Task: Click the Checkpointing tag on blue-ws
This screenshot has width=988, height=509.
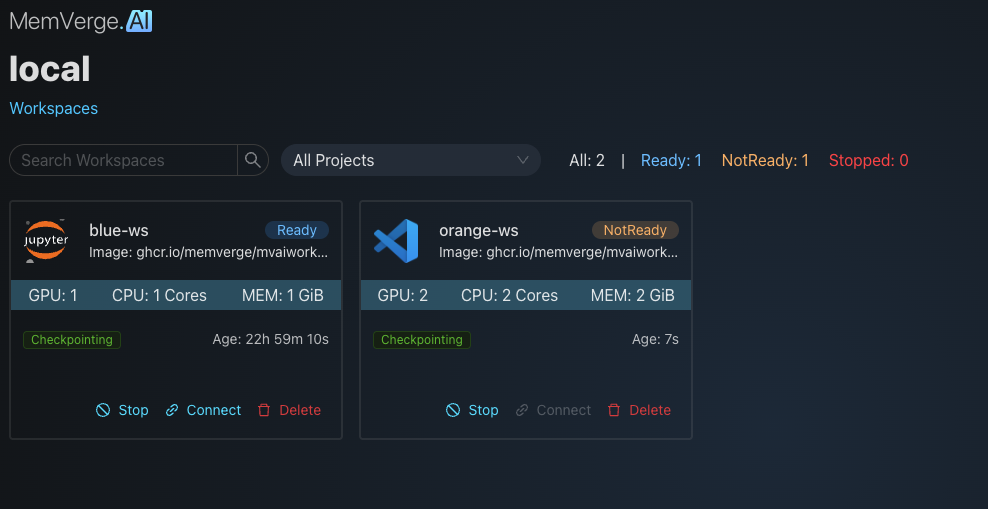Action: coord(72,340)
